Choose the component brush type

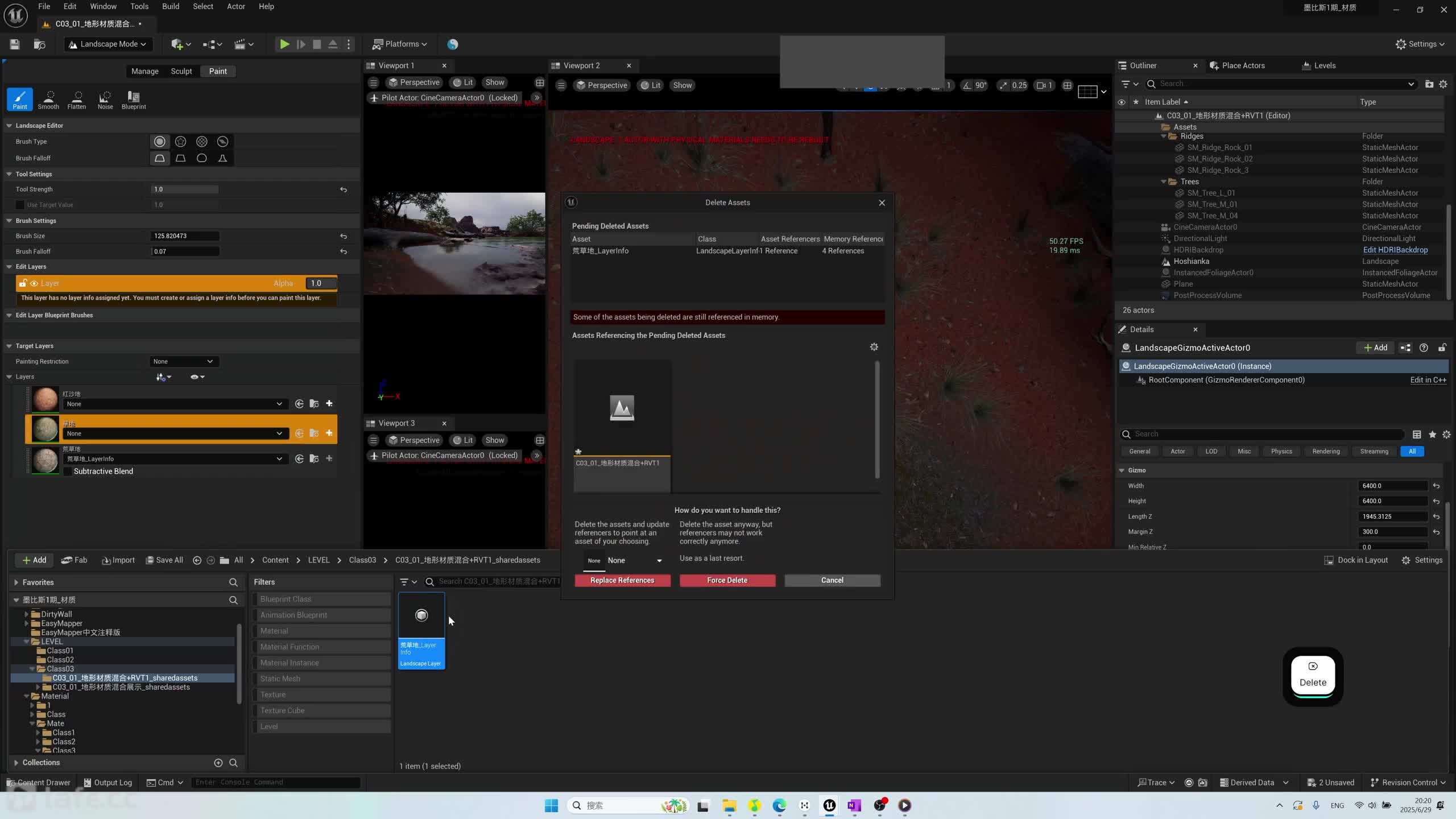click(223, 142)
